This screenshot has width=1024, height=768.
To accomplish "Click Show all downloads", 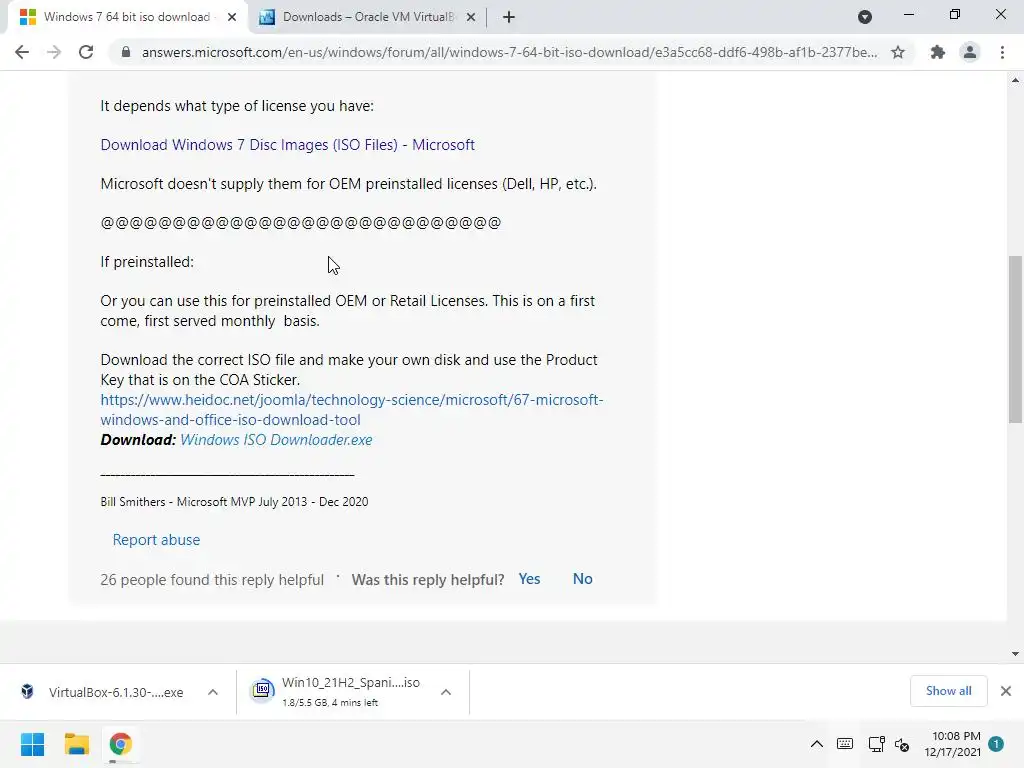I will (948, 691).
